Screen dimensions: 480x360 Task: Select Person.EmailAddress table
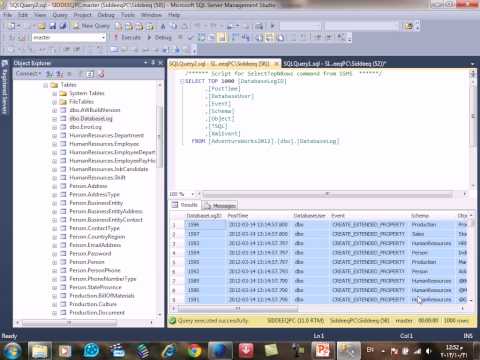click(x=95, y=245)
